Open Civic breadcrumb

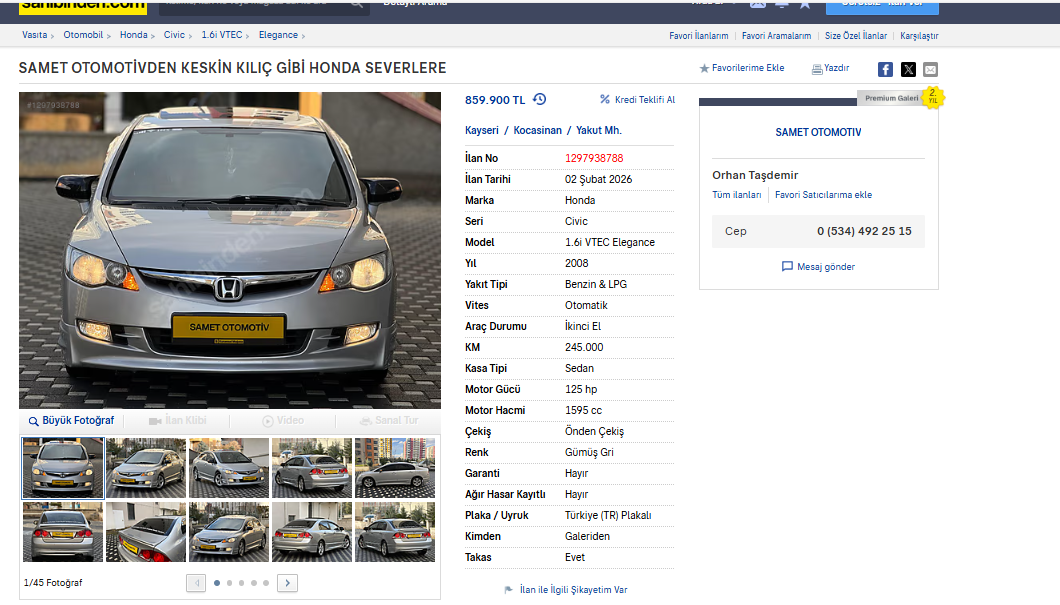[174, 35]
